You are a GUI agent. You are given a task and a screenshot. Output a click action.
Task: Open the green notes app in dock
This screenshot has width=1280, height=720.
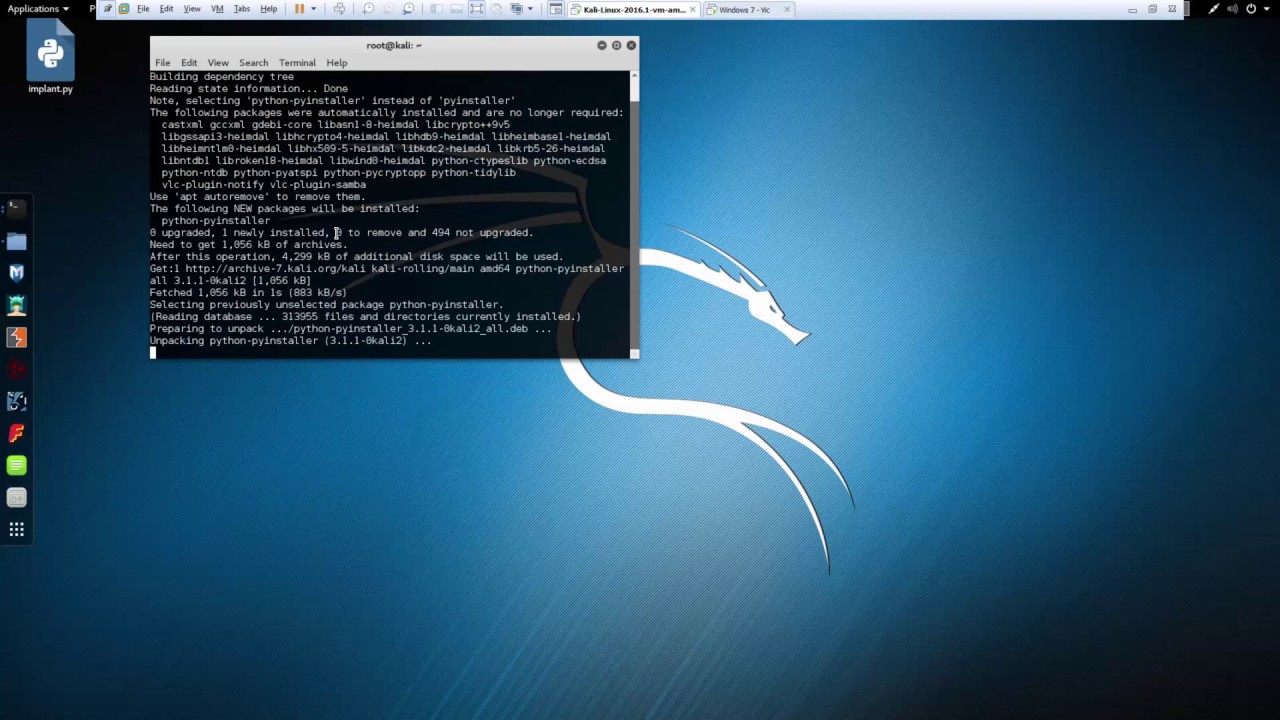pos(16,465)
